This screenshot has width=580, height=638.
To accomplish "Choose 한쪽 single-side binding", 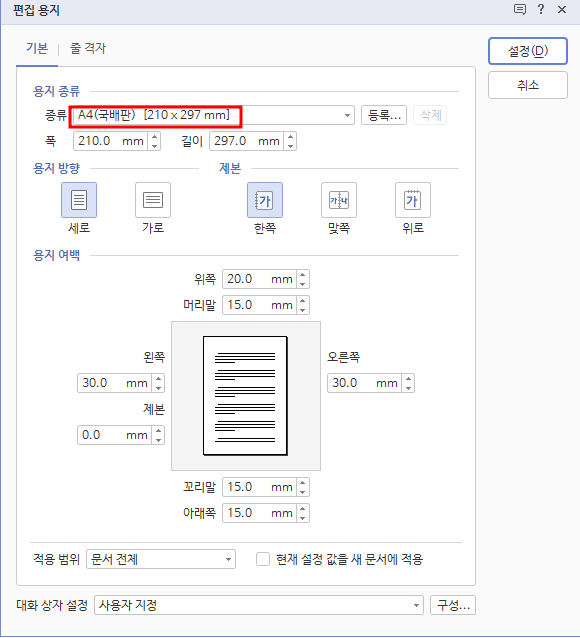I will coord(265,200).
